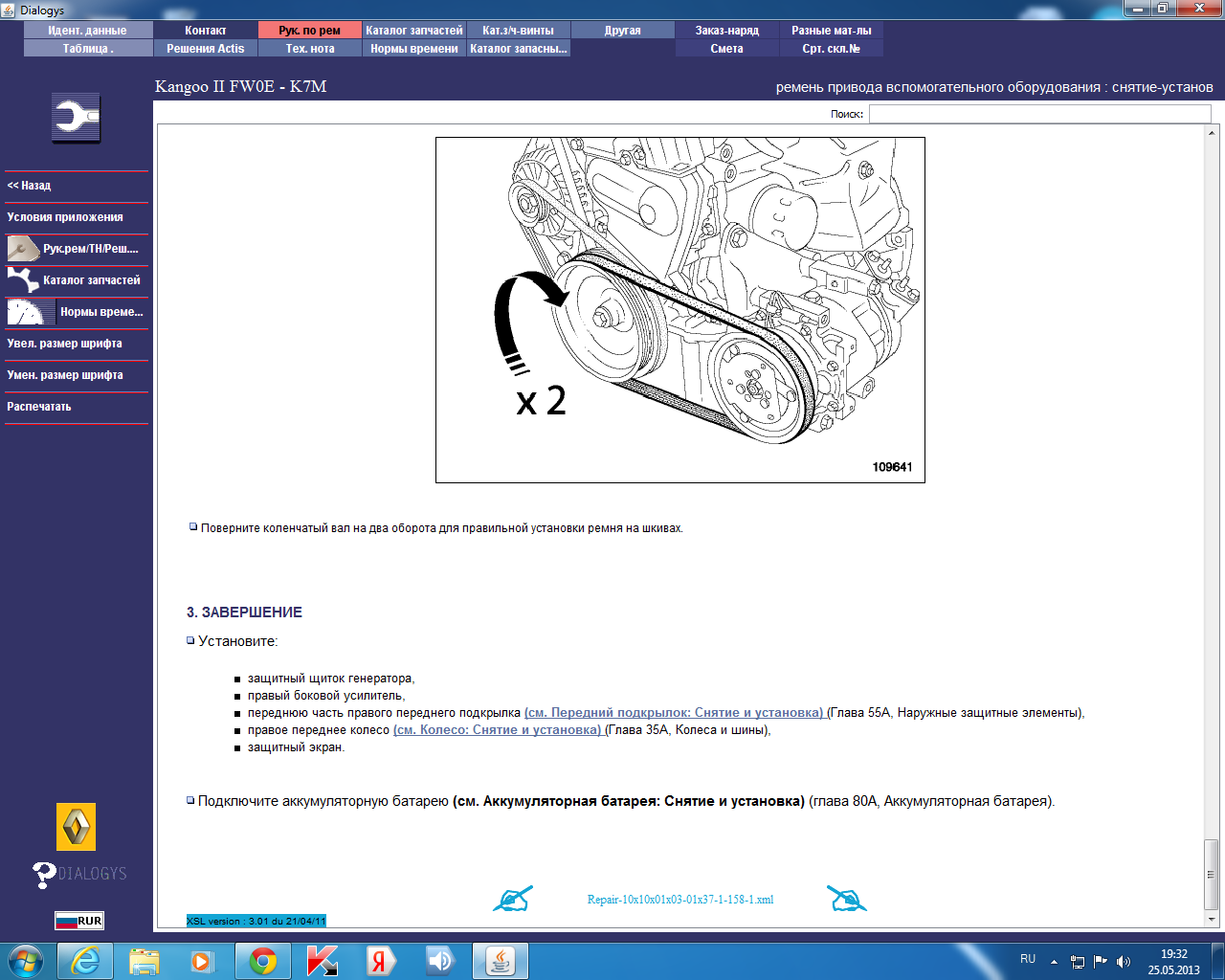Launch Internet Explorer from taskbar
This screenshot has width=1225, height=980.
pyautogui.click(x=85, y=961)
